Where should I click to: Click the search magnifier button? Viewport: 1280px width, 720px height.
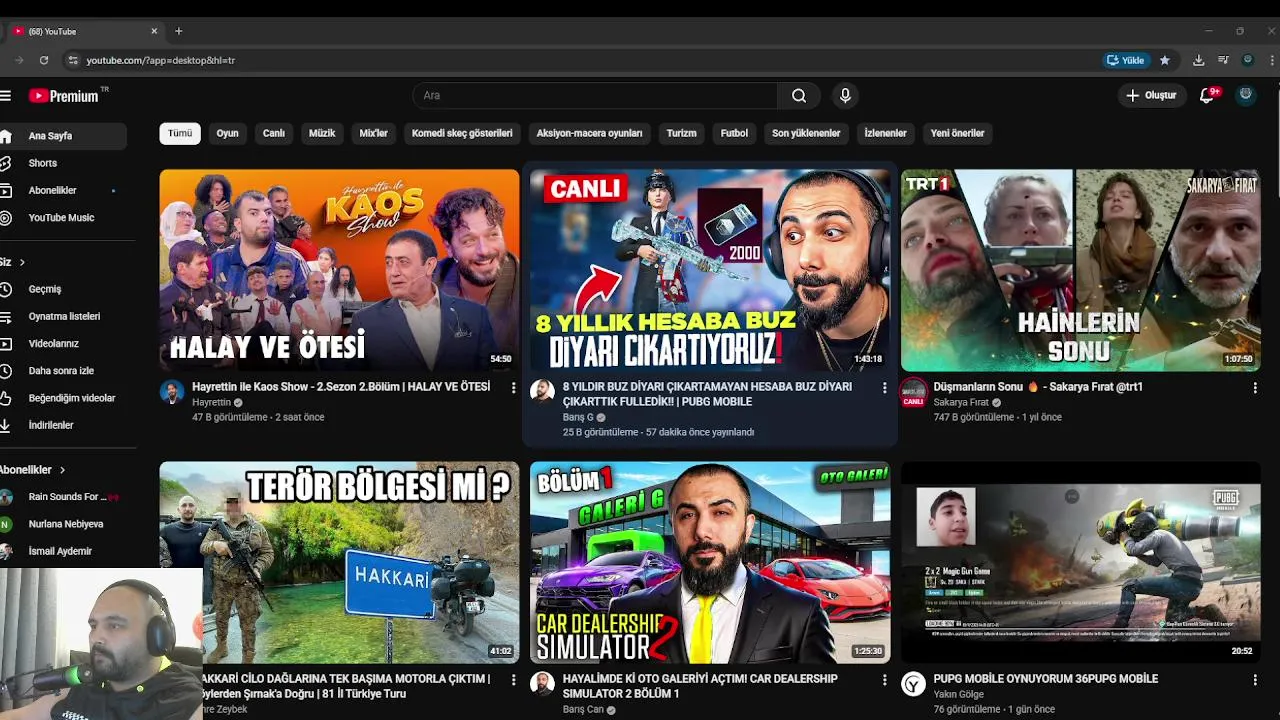[x=799, y=96]
